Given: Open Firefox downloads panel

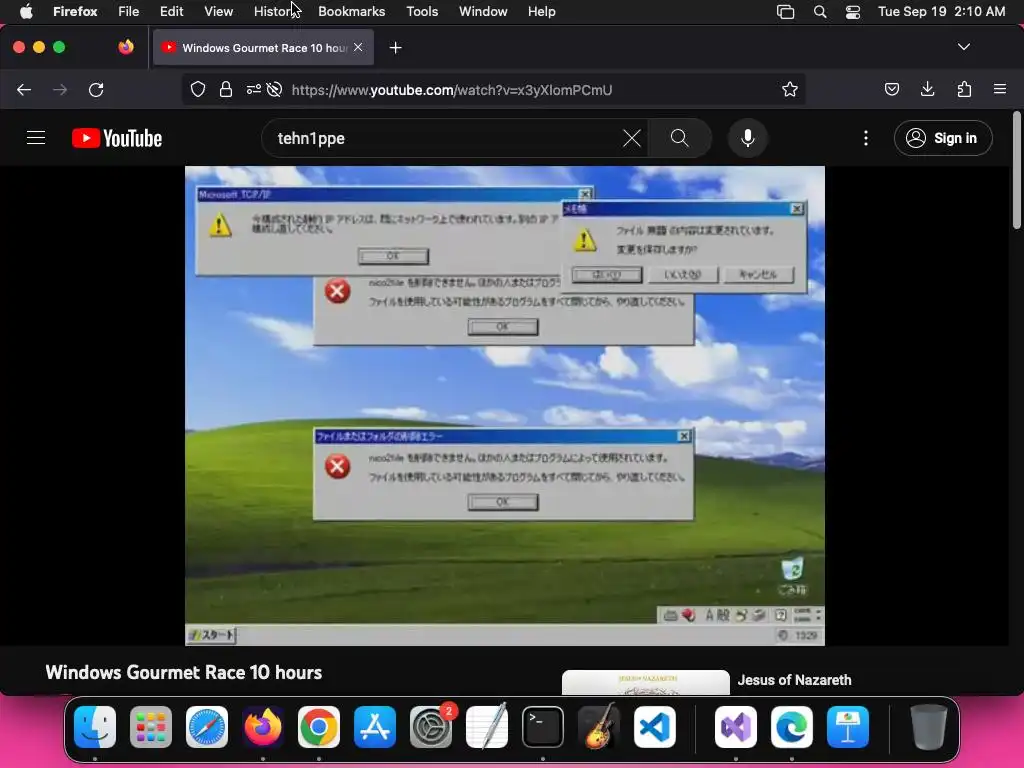Looking at the screenshot, I should [x=927, y=89].
